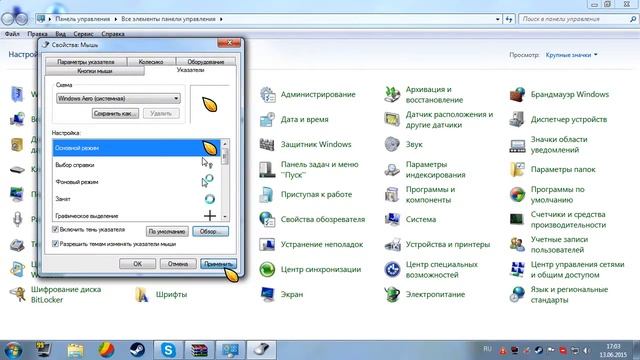Open the Датчик расположения icon
640x360 pixels.
(393, 120)
